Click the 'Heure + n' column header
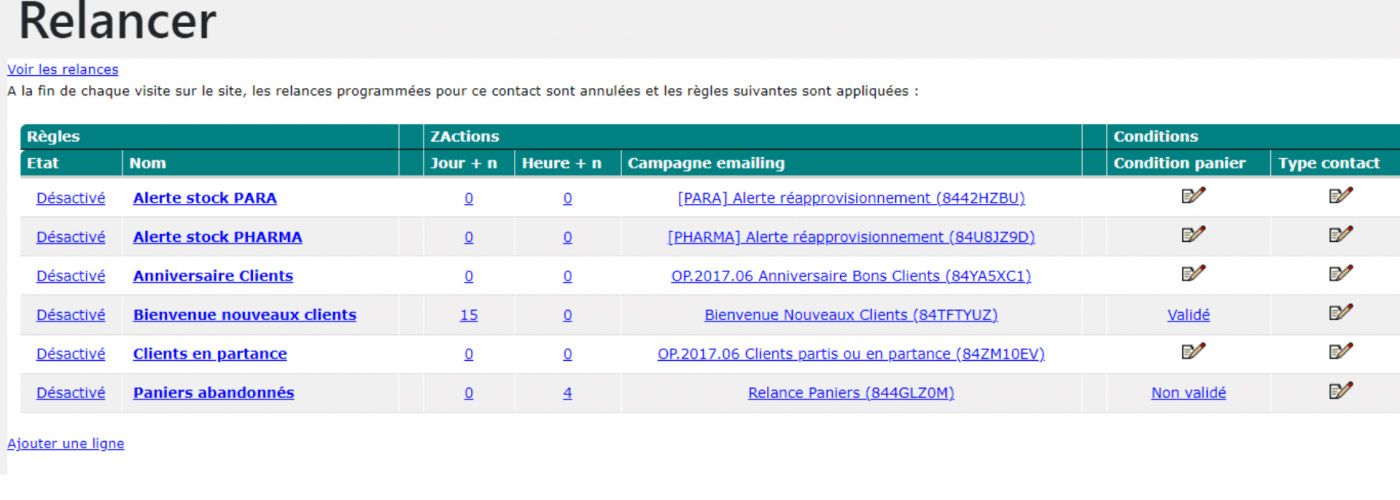The height and width of the screenshot is (500, 1400). (x=562, y=163)
